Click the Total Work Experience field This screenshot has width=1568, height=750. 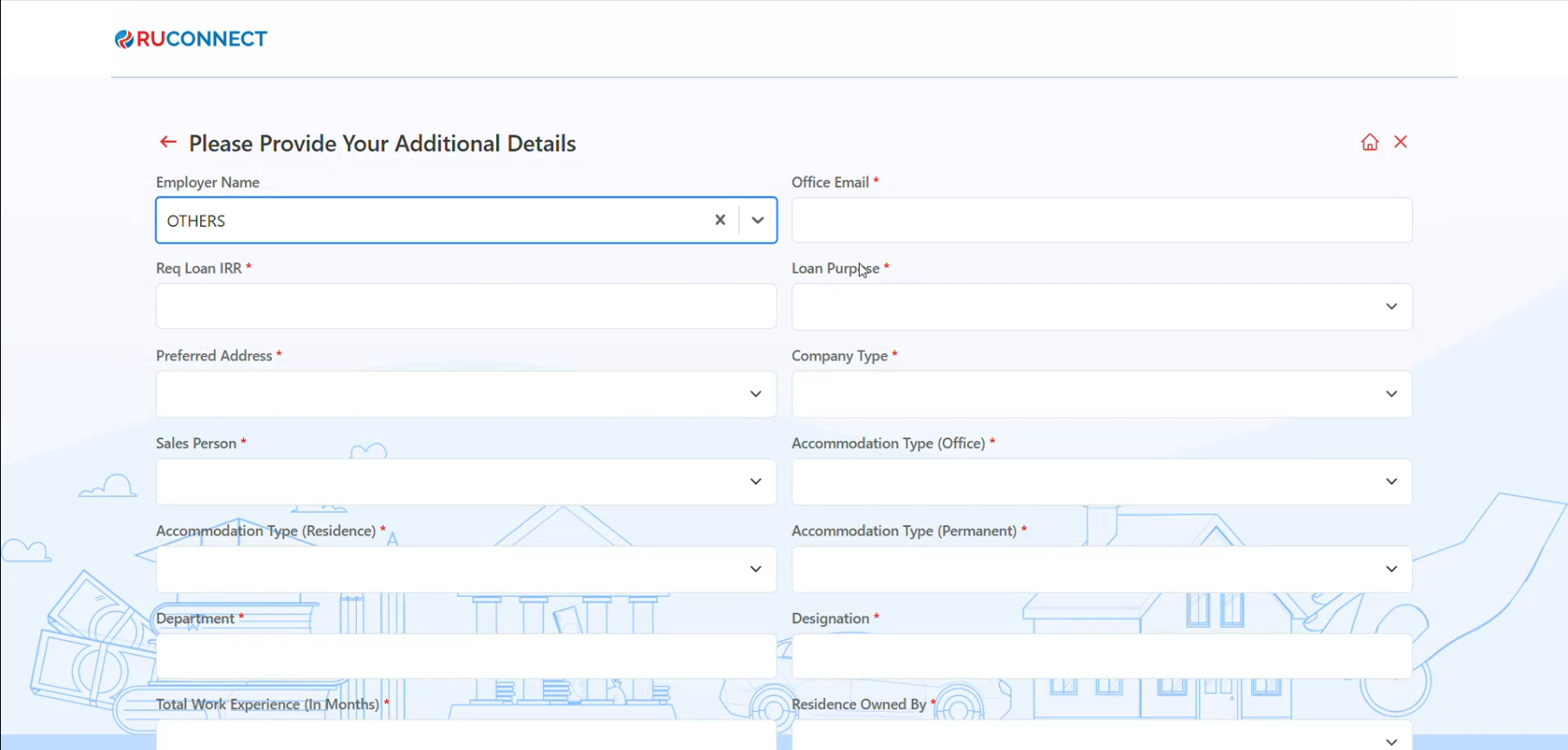pos(466,736)
